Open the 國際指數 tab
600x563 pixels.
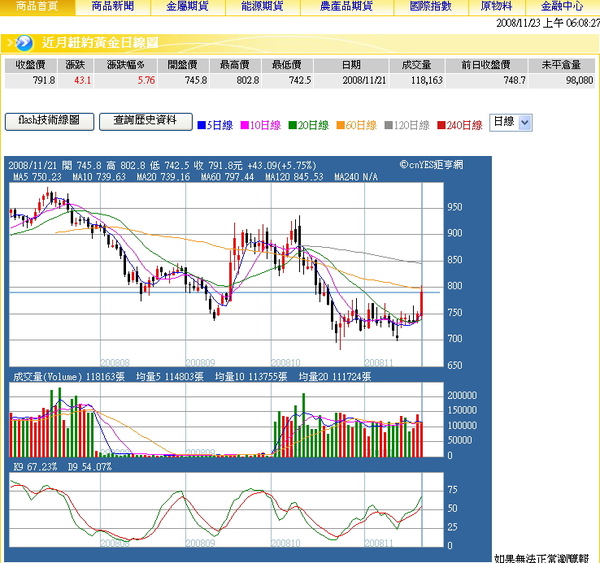(x=431, y=7)
